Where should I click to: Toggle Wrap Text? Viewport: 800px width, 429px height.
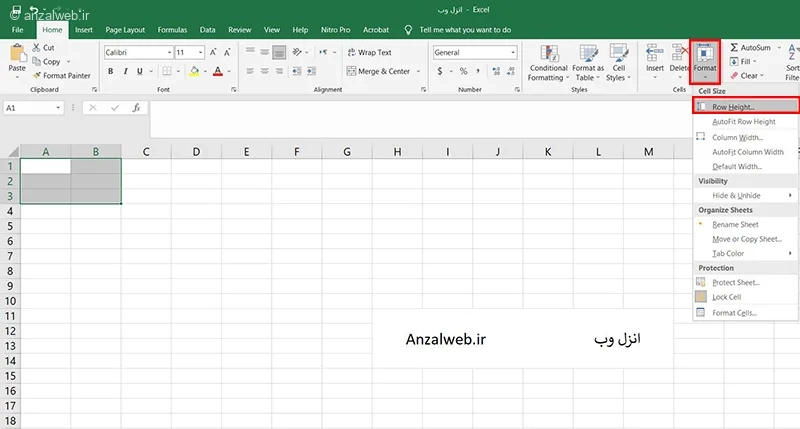pyautogui.click(x=369, y=52)
